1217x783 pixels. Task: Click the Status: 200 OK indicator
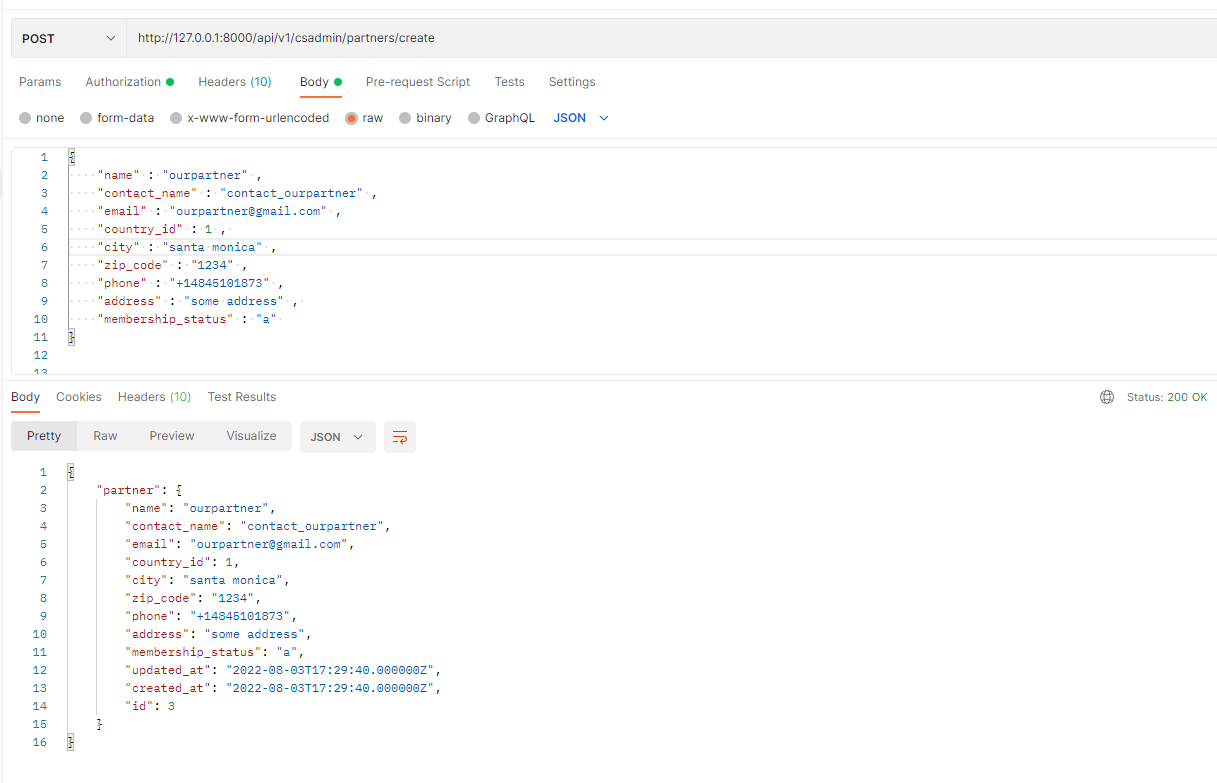pyautogui.click(x=1167, y=397)
